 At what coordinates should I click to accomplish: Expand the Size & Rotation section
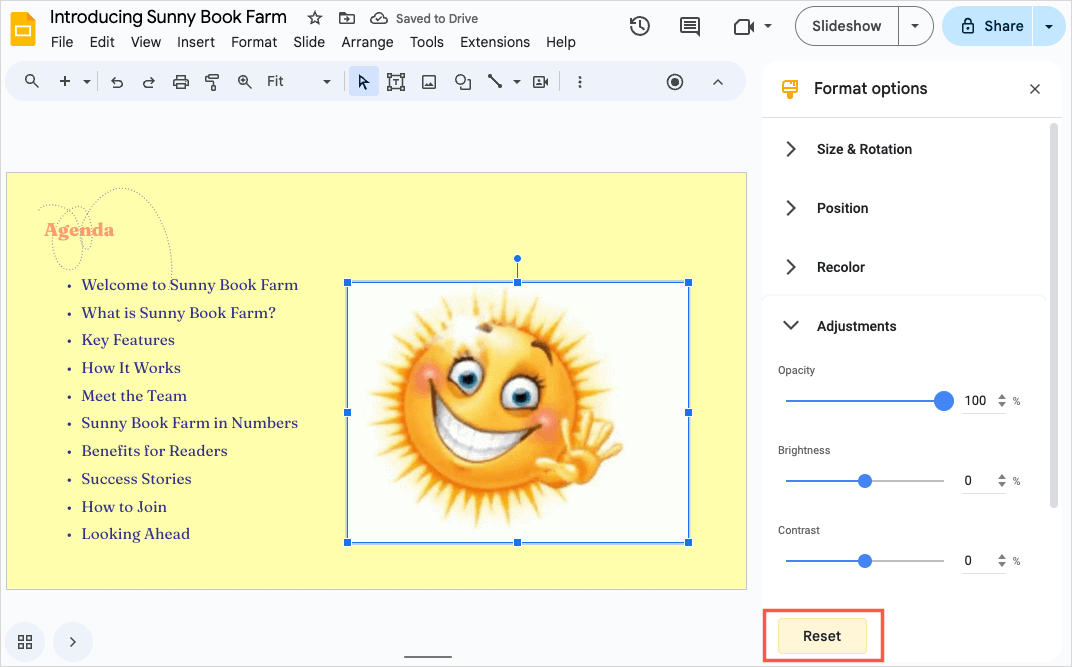click(x=864, y=149)
